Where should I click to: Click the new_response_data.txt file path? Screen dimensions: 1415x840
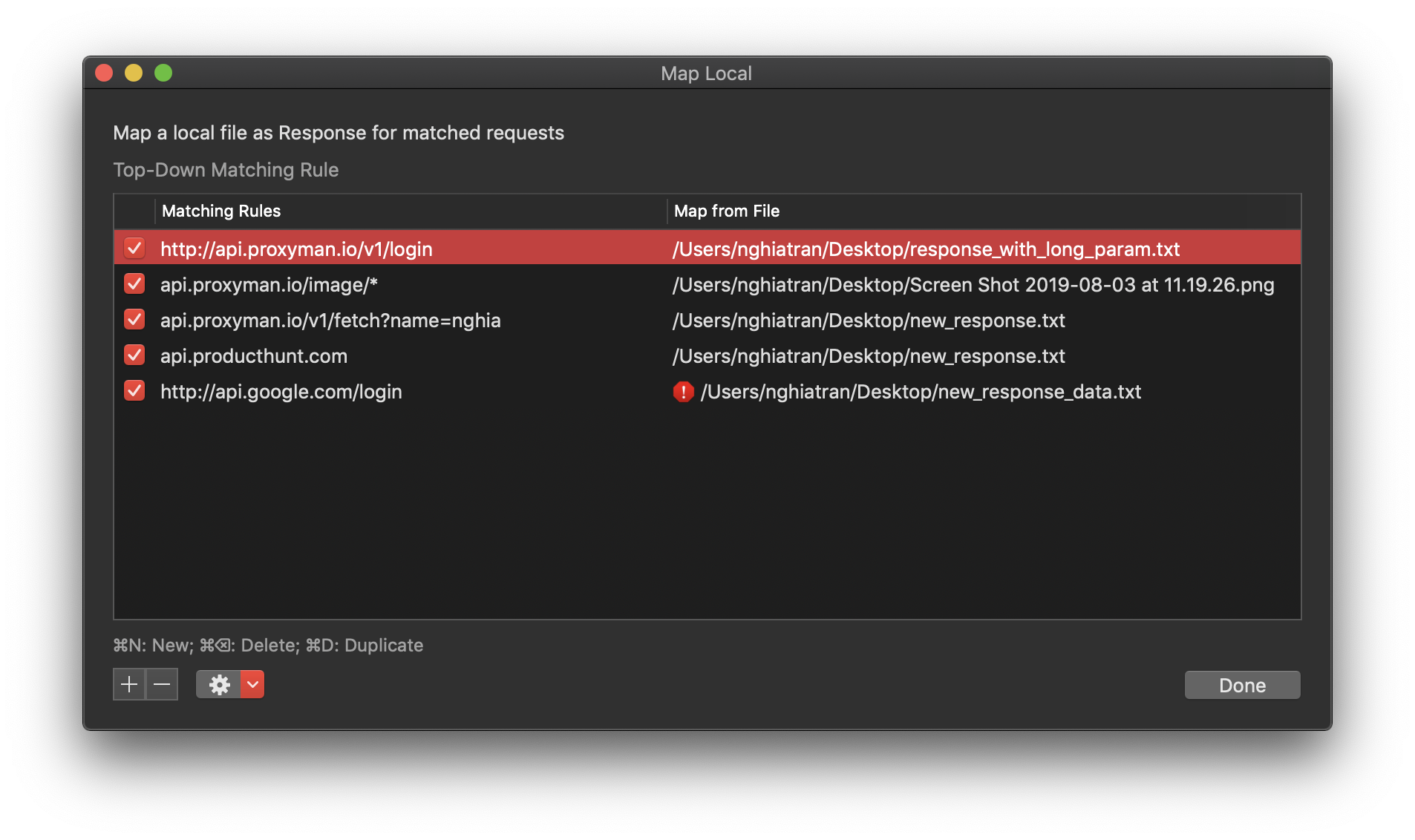click(921, 392)
